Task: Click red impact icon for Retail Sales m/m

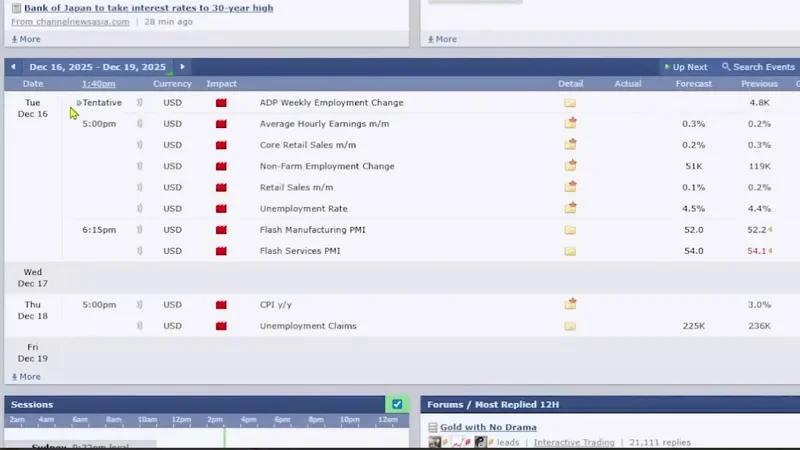Action: tap(221, 188)
